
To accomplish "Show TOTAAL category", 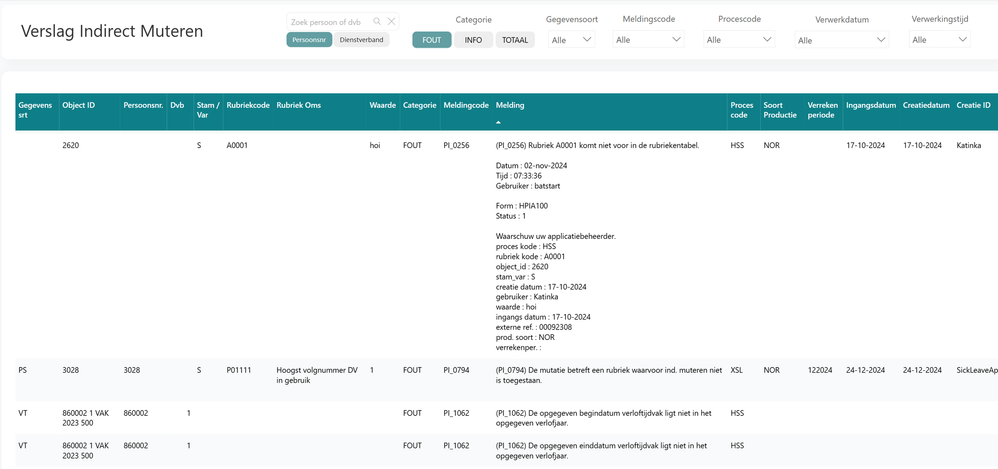I will pos(515,40).
